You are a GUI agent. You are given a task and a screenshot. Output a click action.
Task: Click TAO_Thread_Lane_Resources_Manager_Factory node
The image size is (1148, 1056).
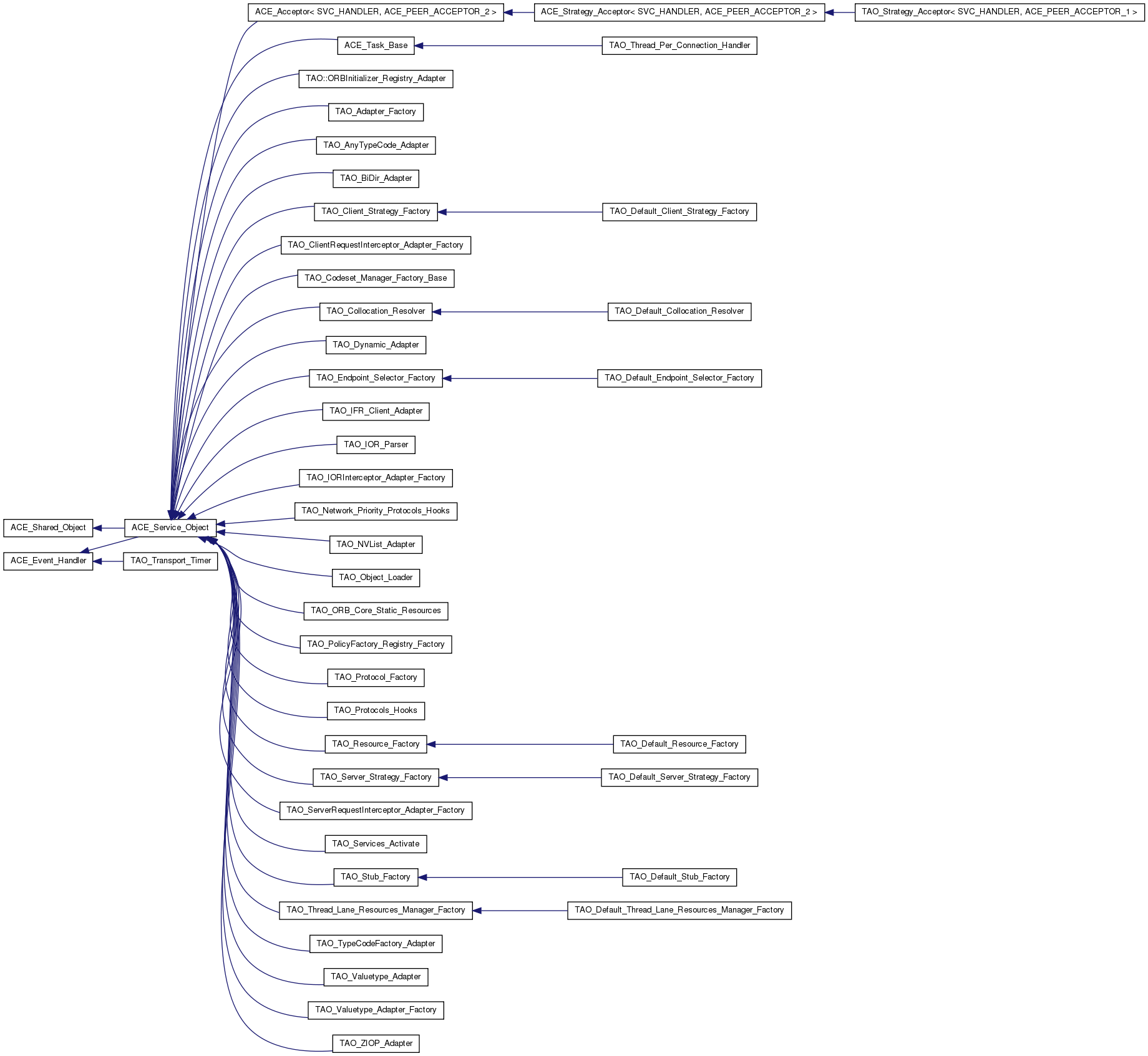pos(376,910)
